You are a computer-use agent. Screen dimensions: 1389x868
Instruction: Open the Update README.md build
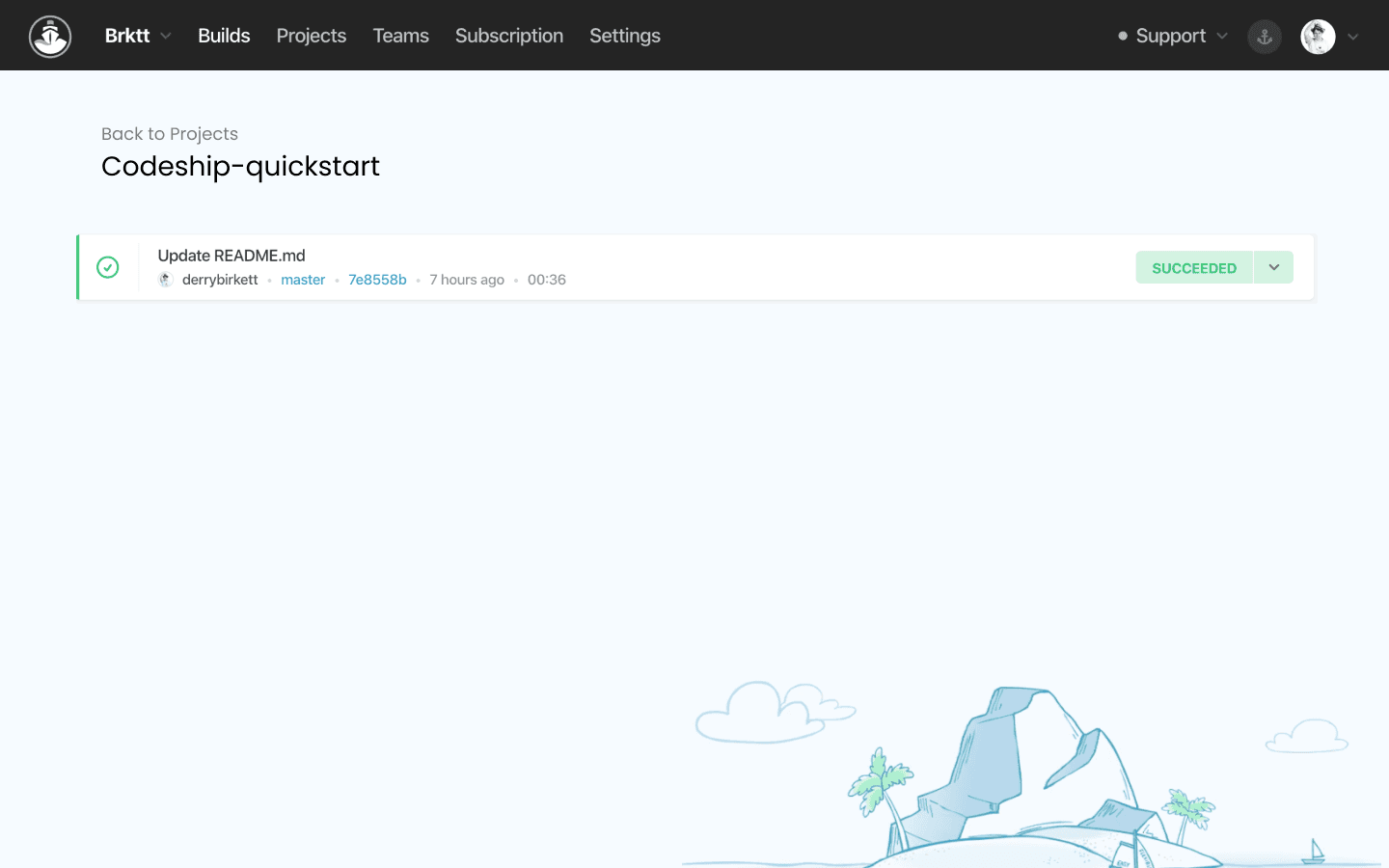pyautogui.click(x=231, y=256)
